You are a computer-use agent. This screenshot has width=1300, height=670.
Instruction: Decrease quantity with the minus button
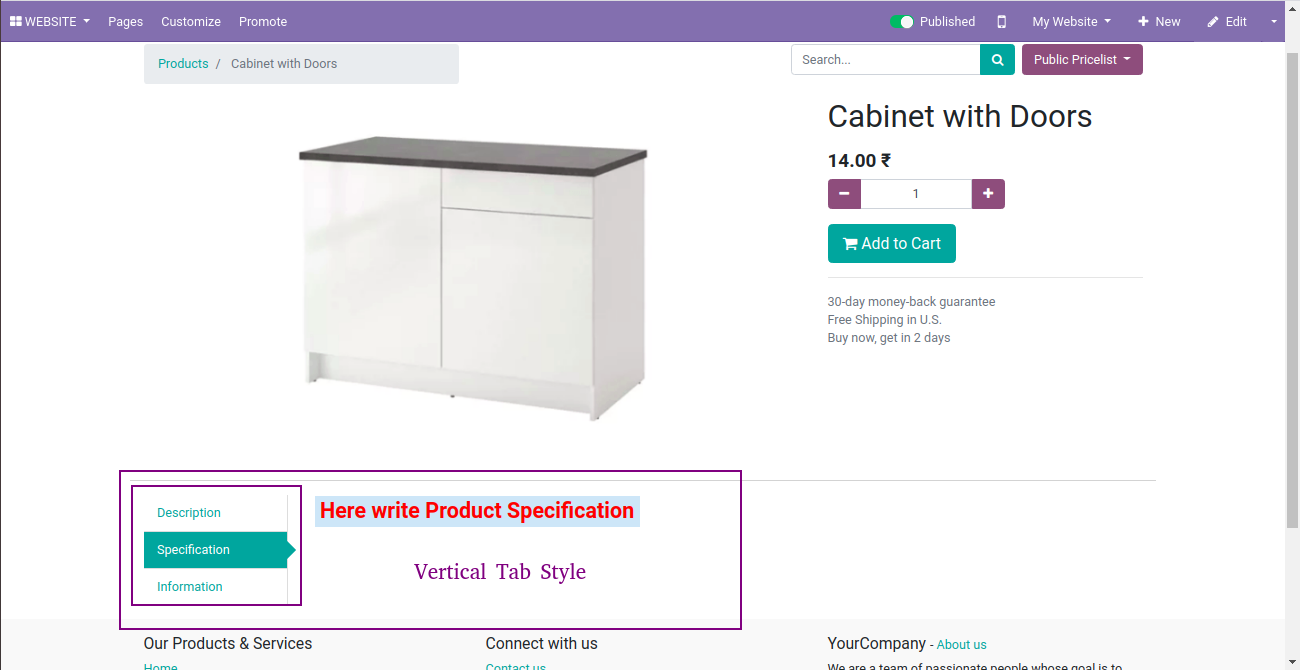(844, 194)
